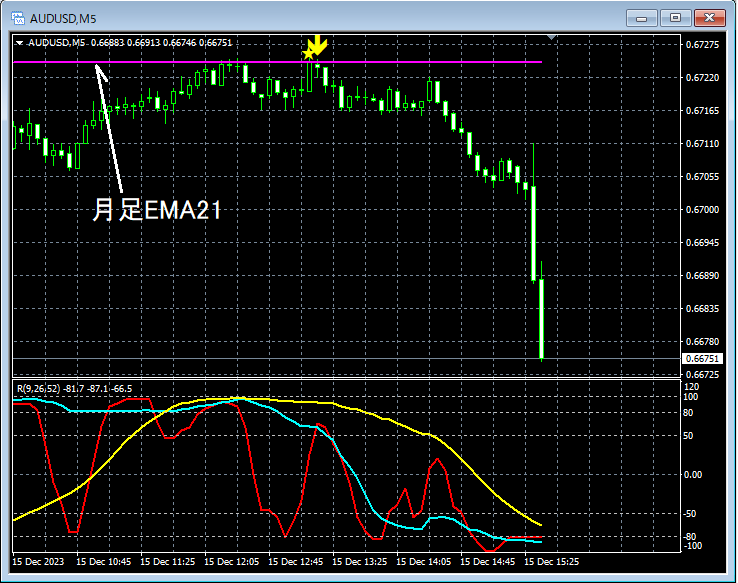Click the -80 level on indicator scale
Image resolution: width=738 pixels, height=583 pixels.
pos(690,537)
